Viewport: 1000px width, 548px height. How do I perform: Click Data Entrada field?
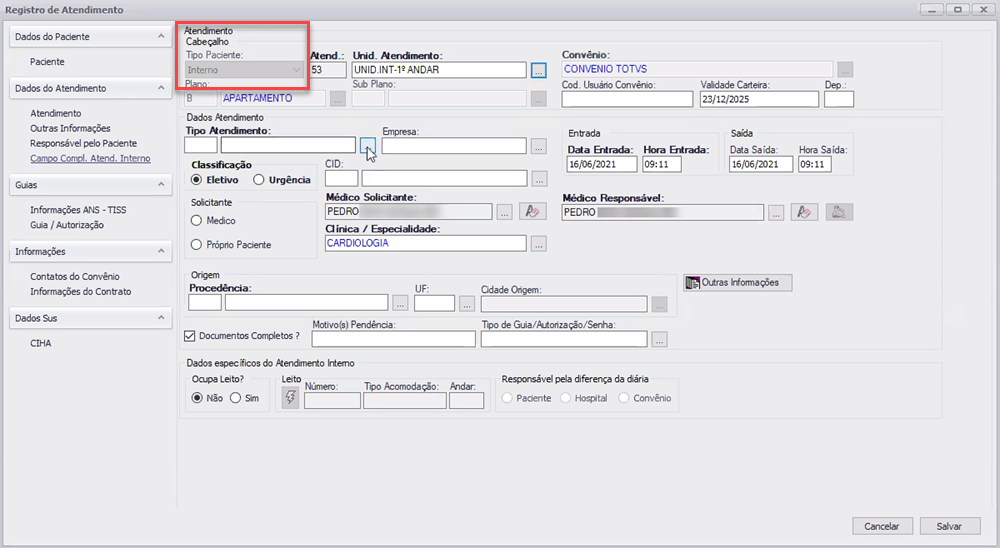pyautogui.click(x=601, y=165)
